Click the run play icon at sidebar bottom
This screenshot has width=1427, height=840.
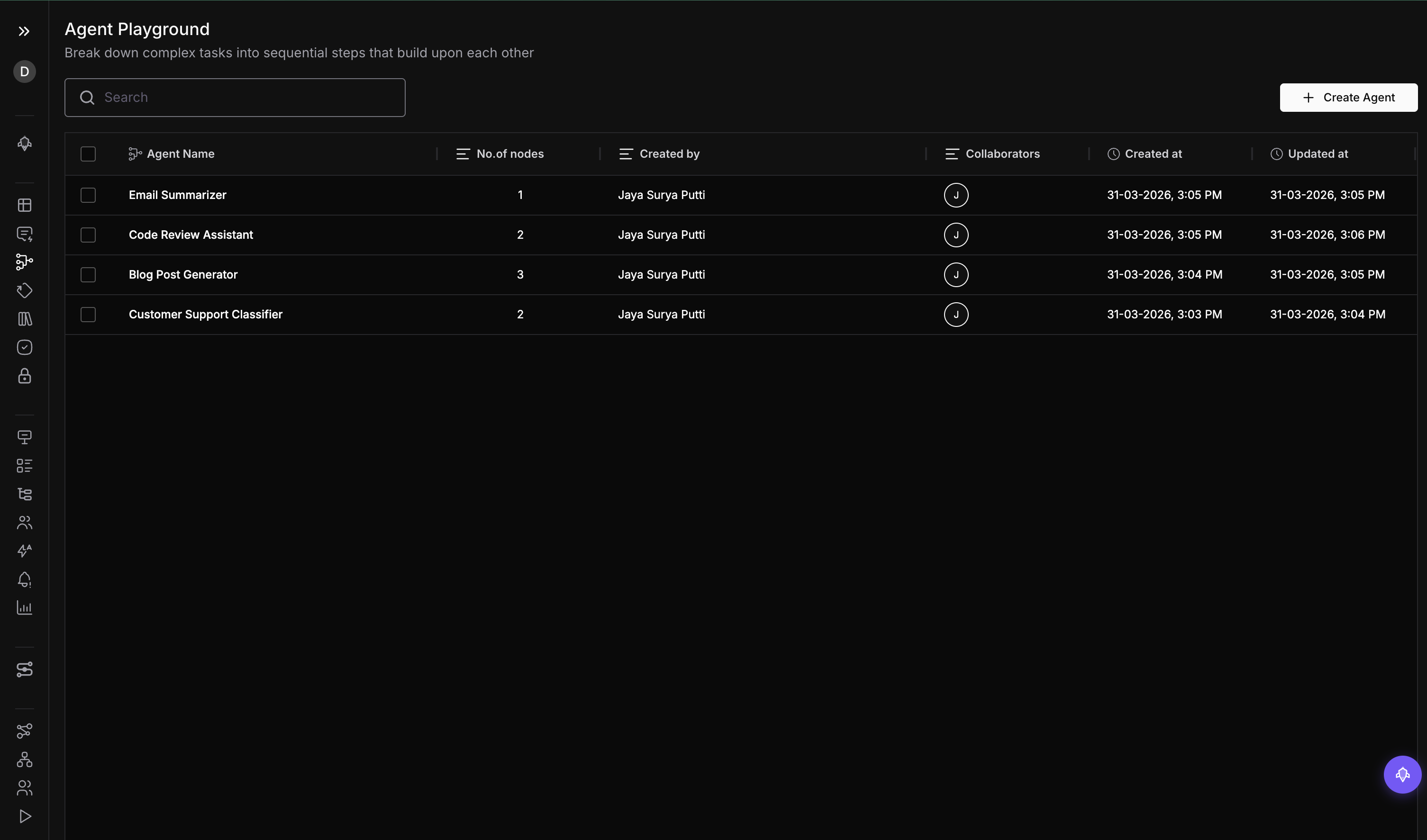[x=24, y=816]
